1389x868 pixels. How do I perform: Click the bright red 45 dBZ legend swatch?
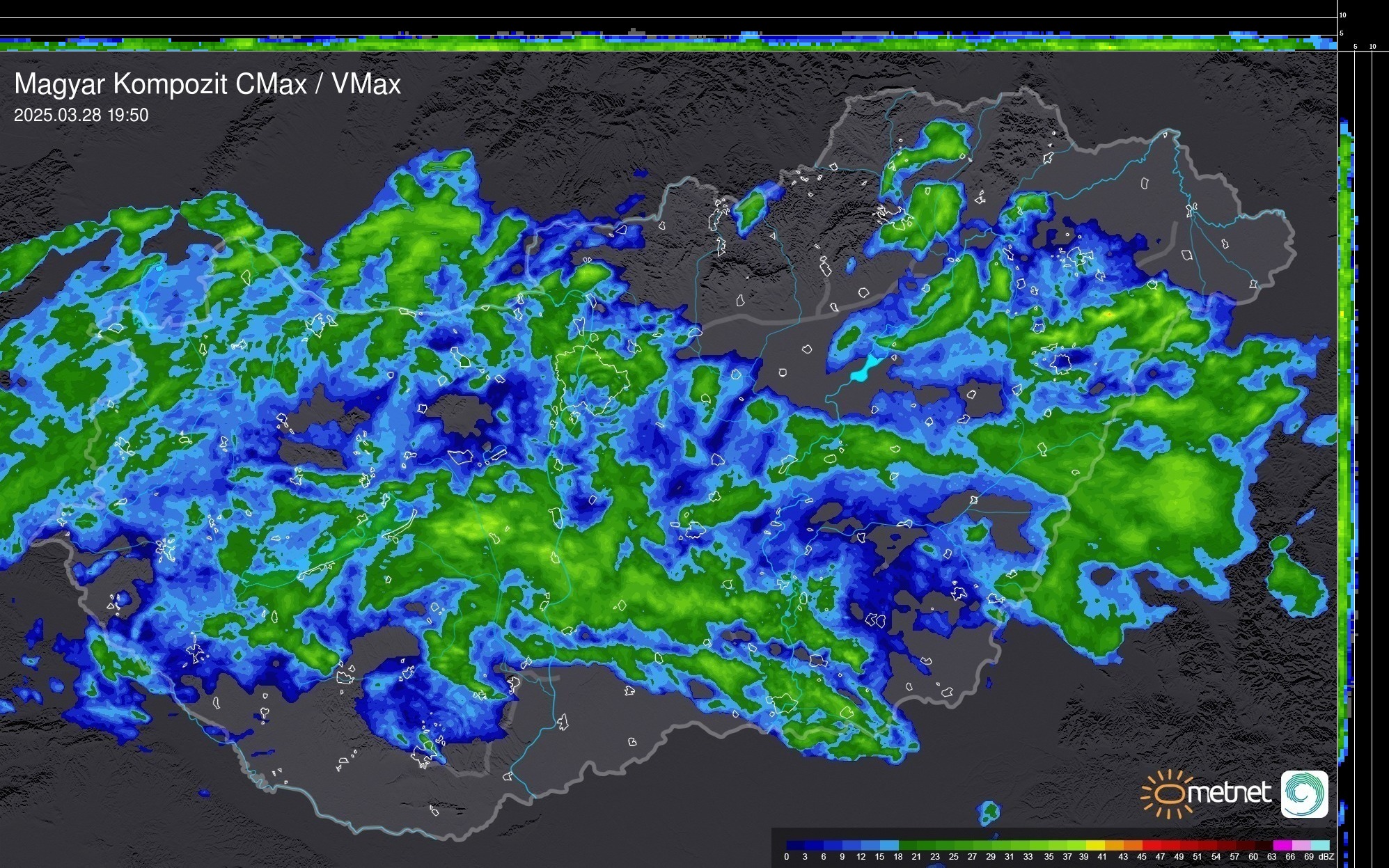(1152, 846)
